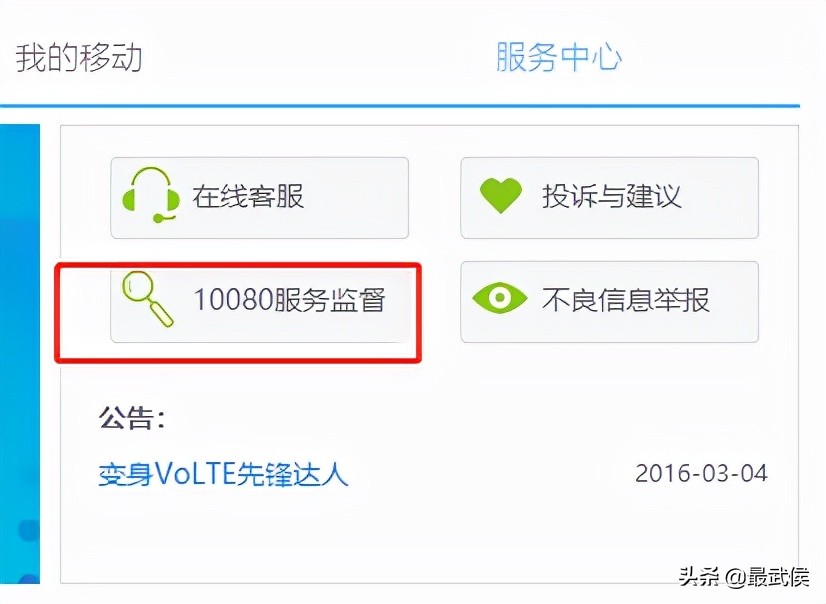
Task: Open 投诉与建议 complaints button
Action: tap(609, 198)
